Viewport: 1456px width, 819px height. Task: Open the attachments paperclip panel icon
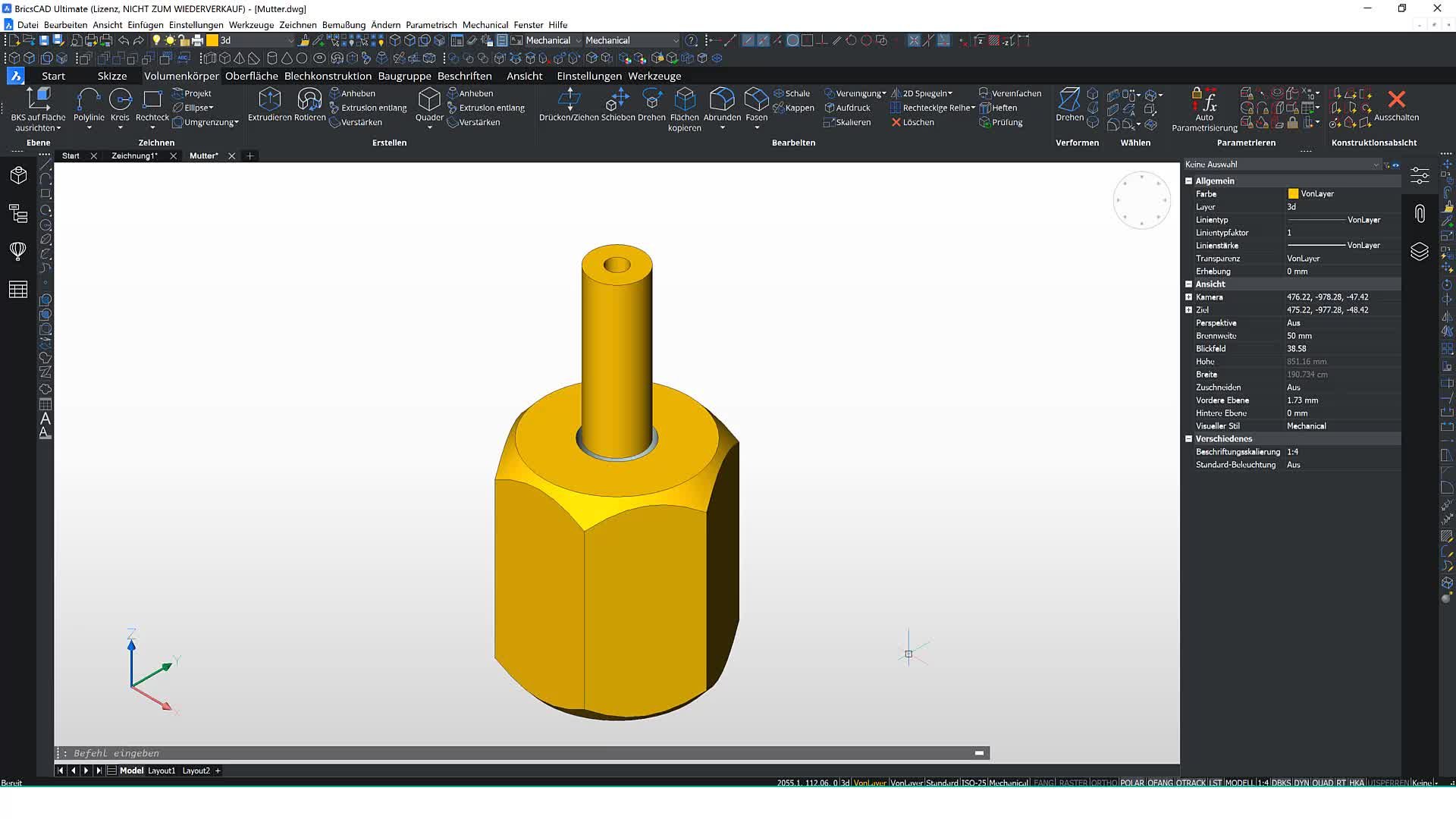(1420, 213)
